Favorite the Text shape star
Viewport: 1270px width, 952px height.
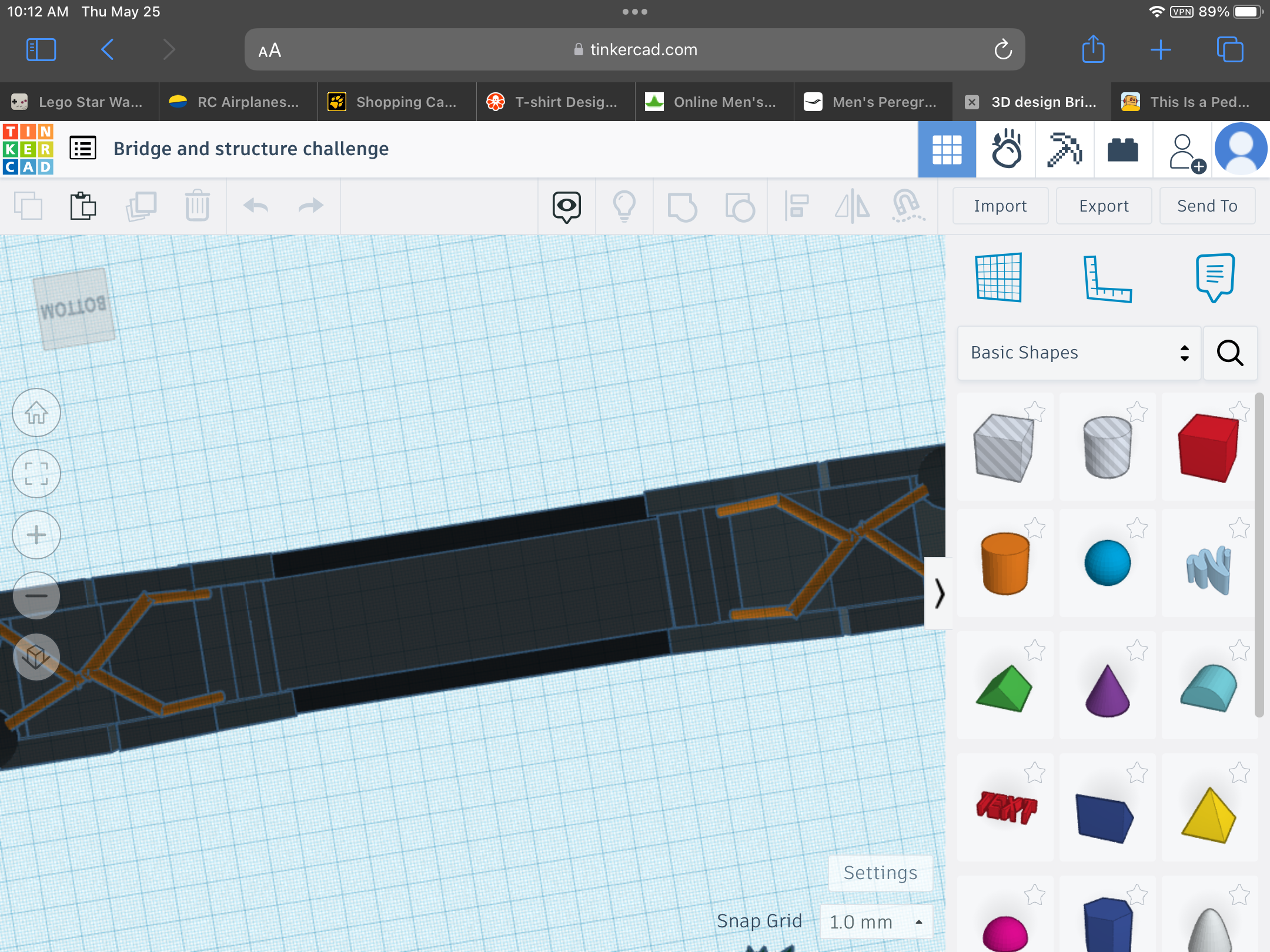click(x=1035, y=772)
